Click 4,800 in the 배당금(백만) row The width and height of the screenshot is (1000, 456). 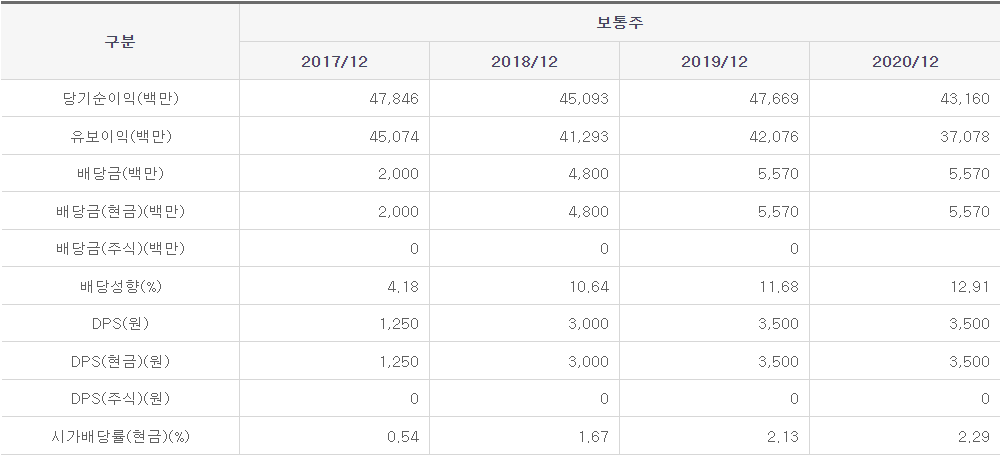click(x=589, y=174)
